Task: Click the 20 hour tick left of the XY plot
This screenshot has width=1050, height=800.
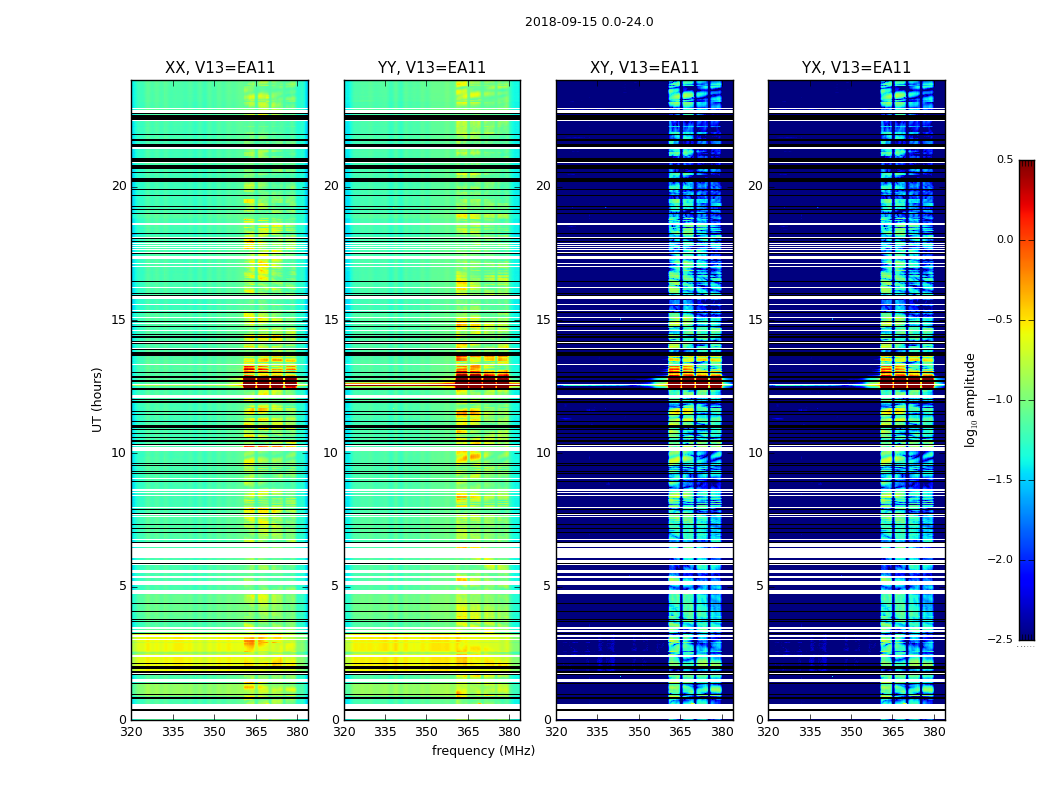Action: tap(542, 186)
